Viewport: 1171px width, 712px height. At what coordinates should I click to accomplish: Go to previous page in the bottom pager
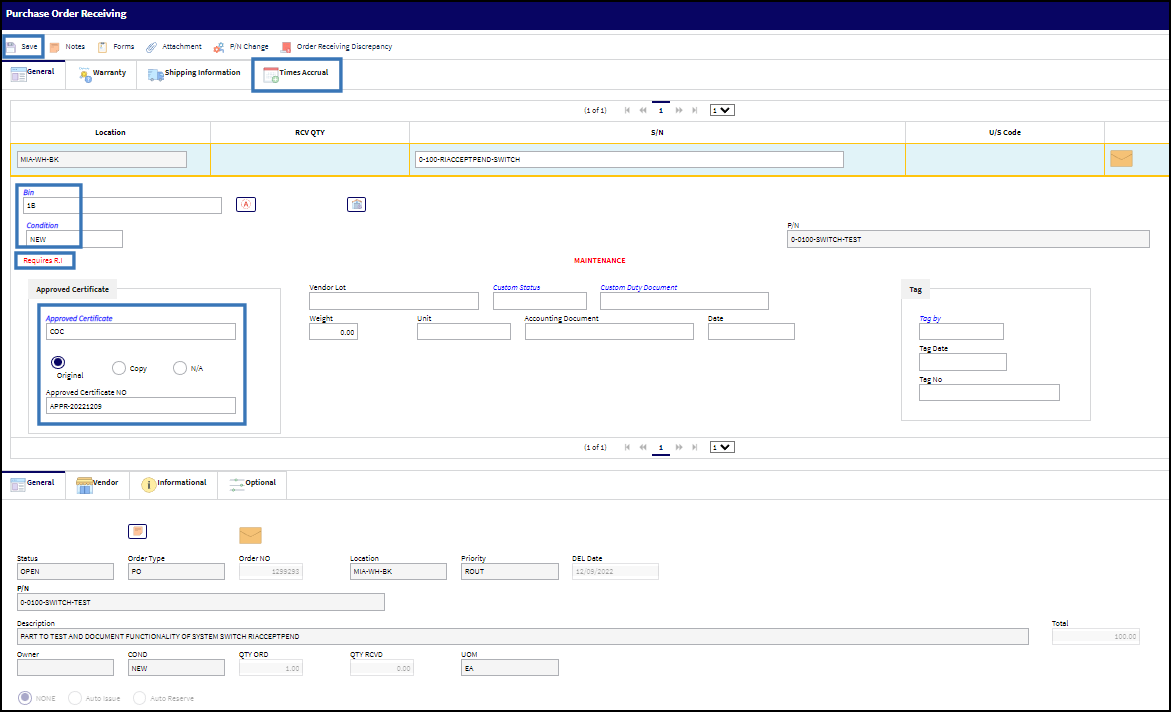[x=643, y=448]
